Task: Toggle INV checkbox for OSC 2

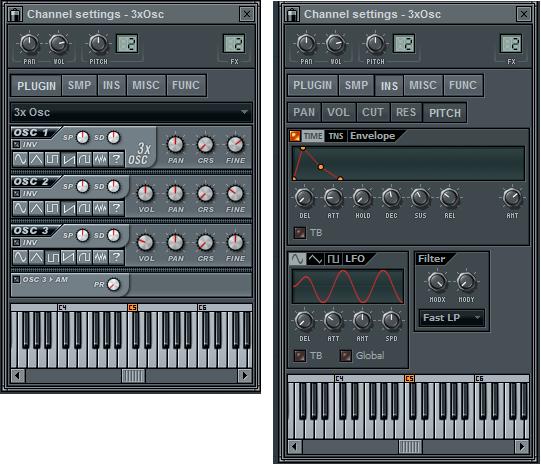Action: tap(16, 193)
